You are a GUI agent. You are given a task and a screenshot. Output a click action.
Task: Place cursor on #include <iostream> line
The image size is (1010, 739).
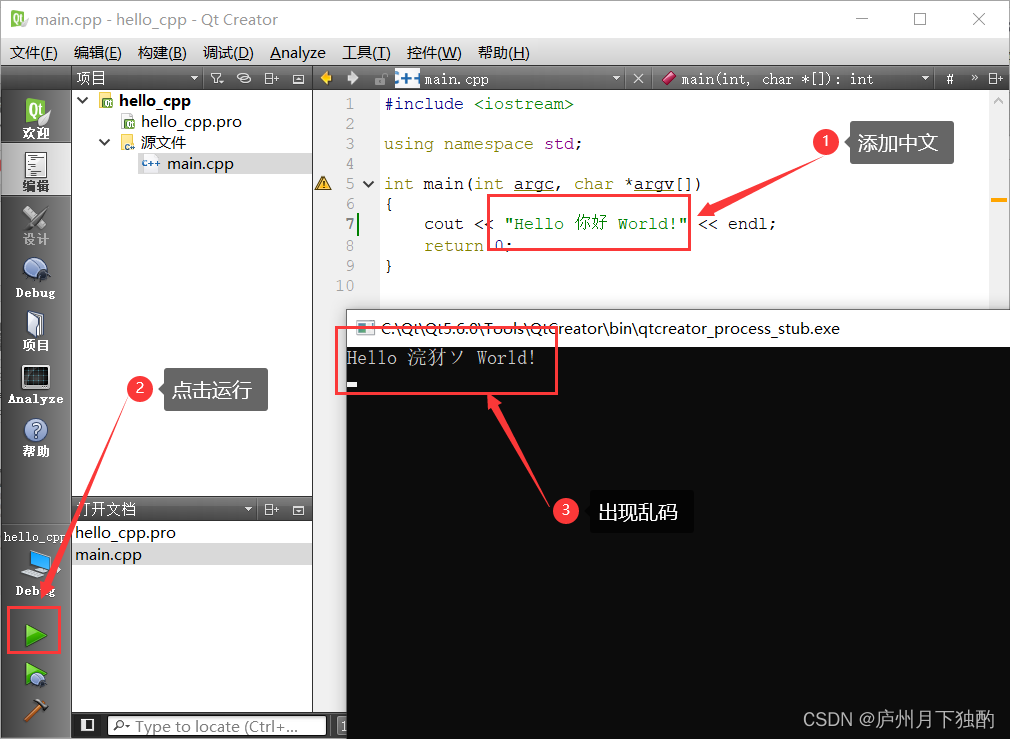click(x=479, y=104)
